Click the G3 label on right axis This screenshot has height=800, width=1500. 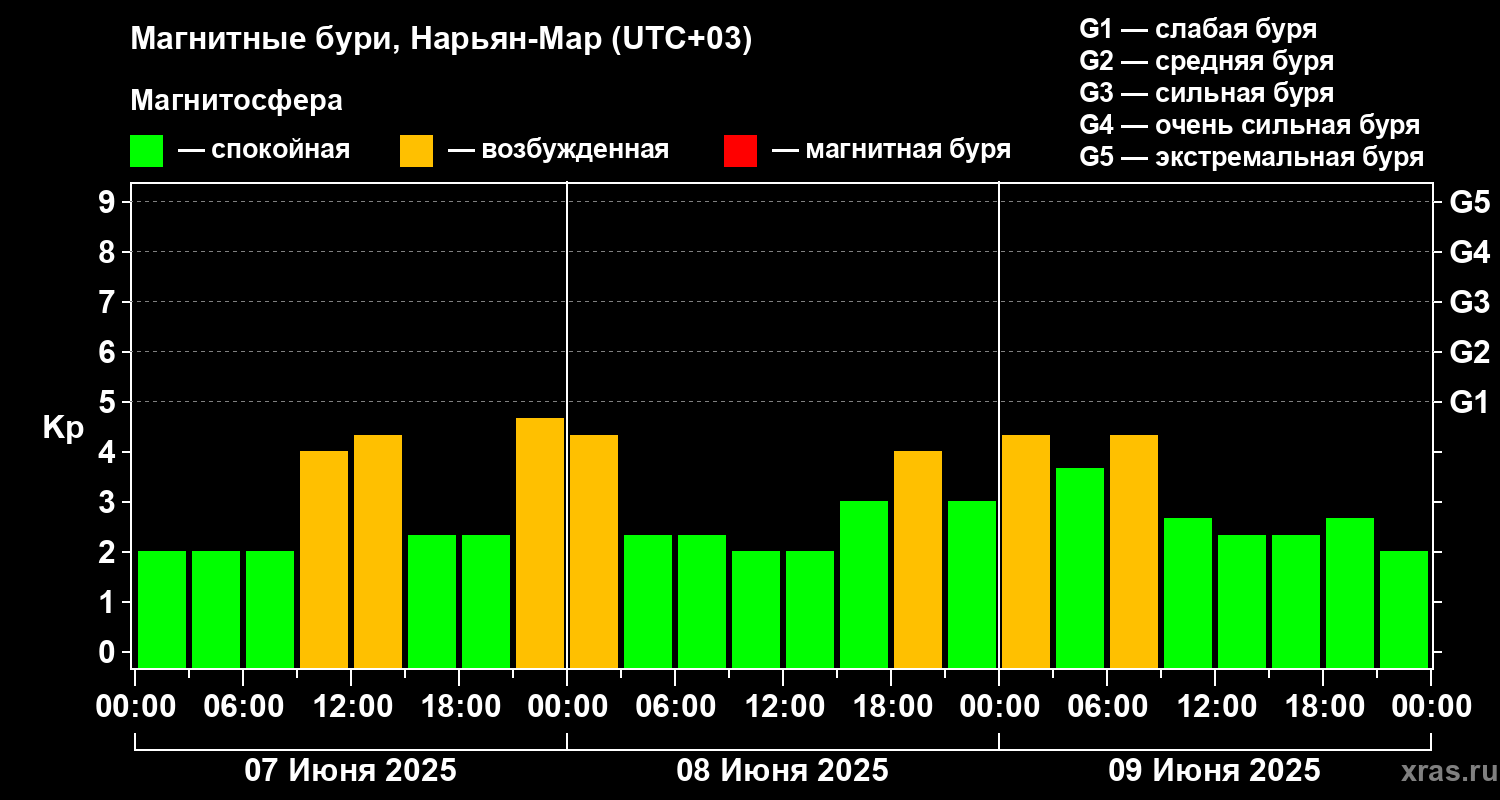1470,302
